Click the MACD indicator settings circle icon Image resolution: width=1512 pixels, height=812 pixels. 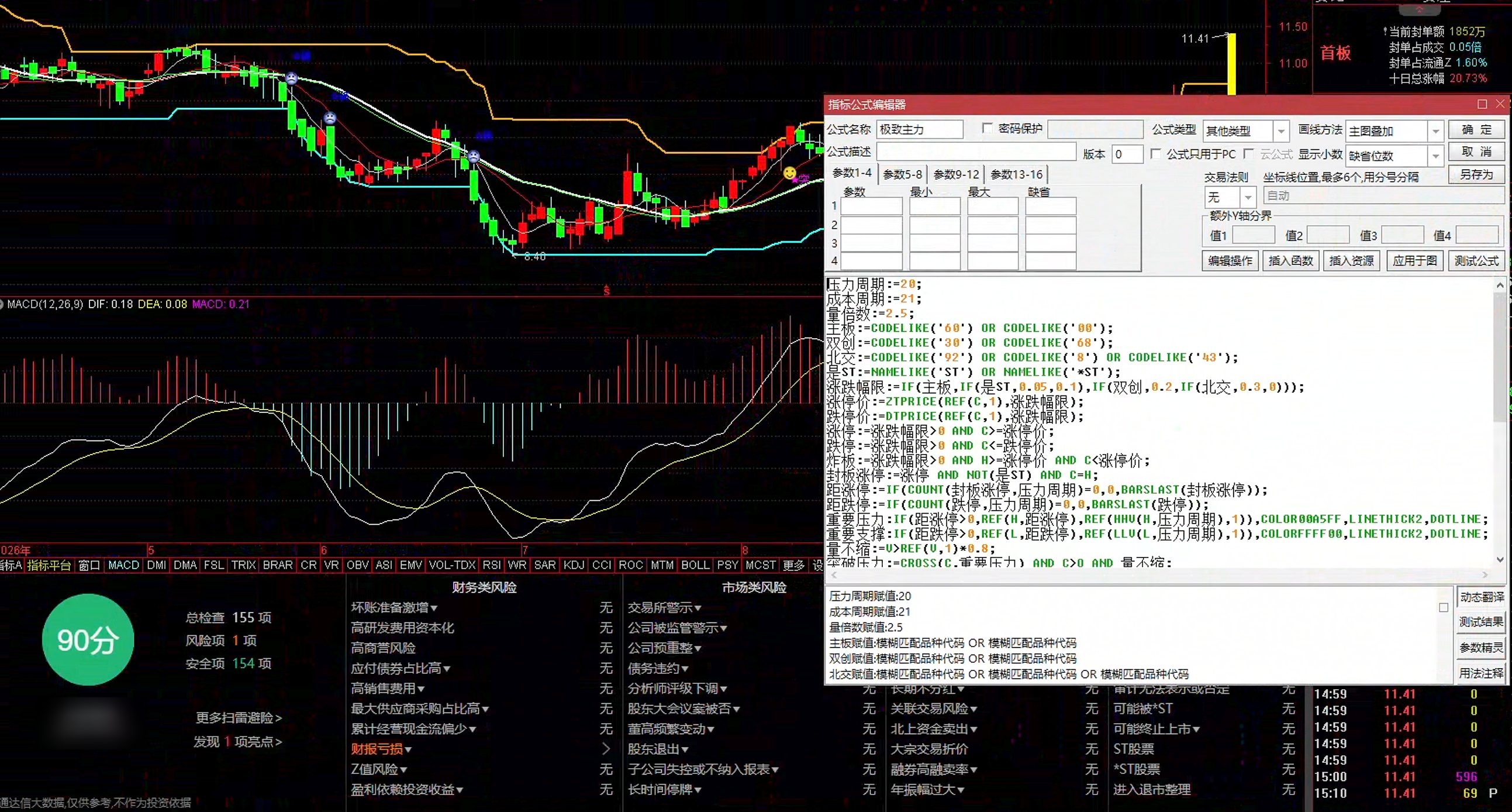click(2, 304)
